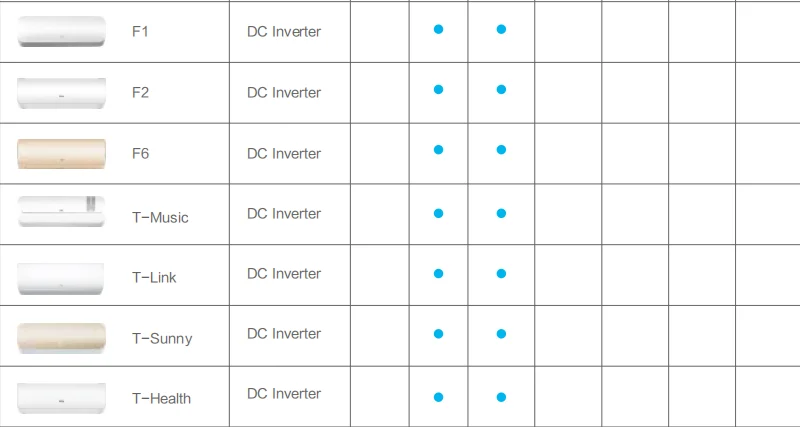Select DC Inverter cell in T-Link row
Viewport: 800px width, 427px height.
click(x=284, y=273)
